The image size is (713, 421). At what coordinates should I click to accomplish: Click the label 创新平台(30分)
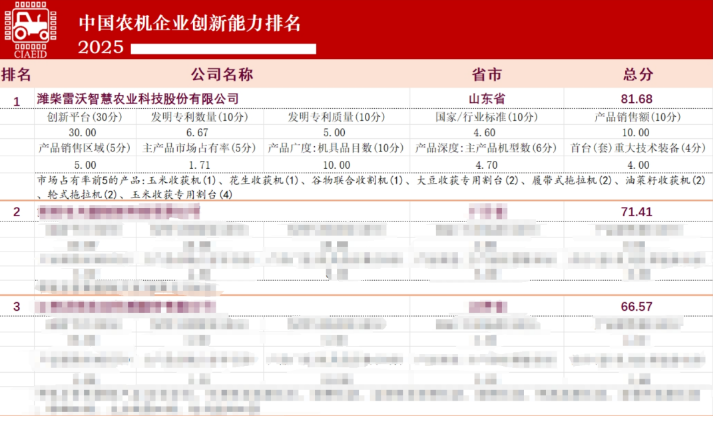85,117
